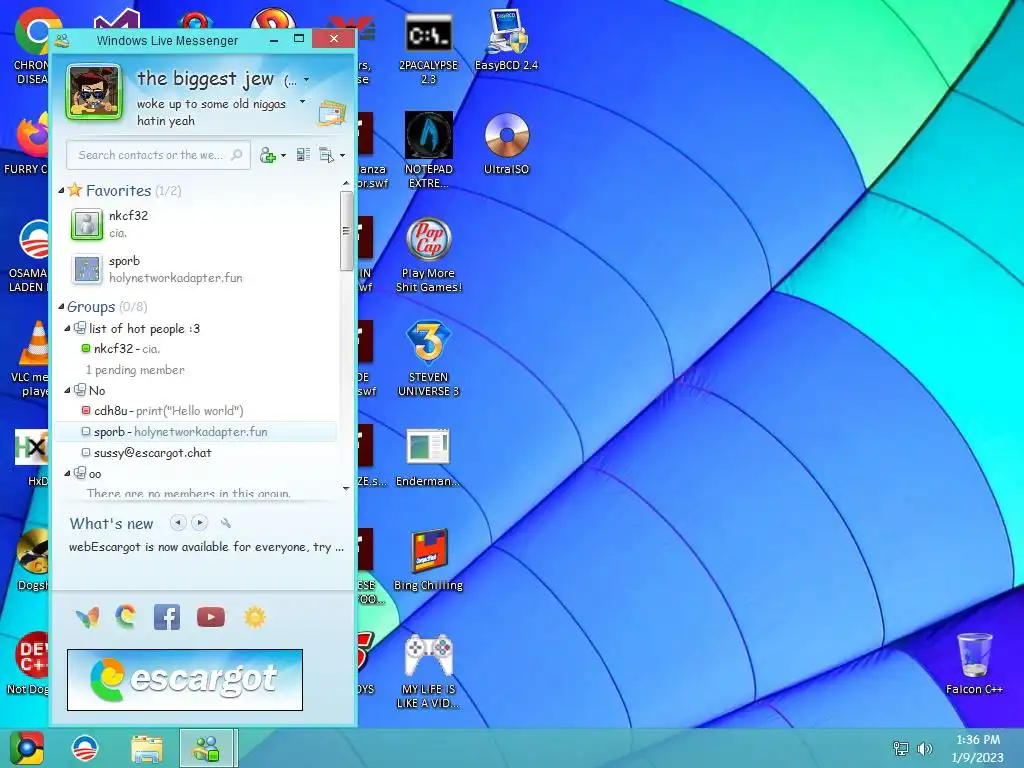
Task: Show next What's new item
Action: pos(200,522)
